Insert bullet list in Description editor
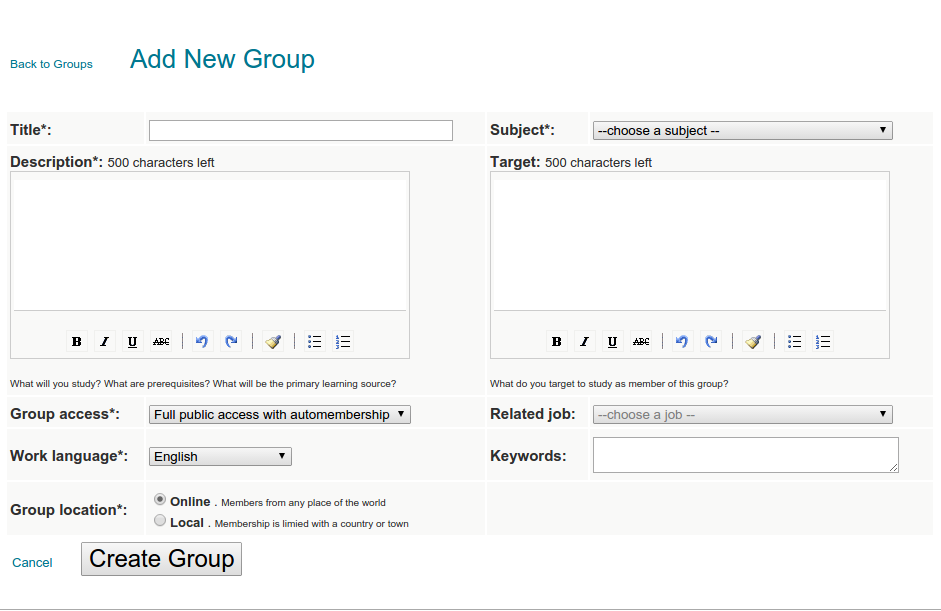 pos(315,342)
